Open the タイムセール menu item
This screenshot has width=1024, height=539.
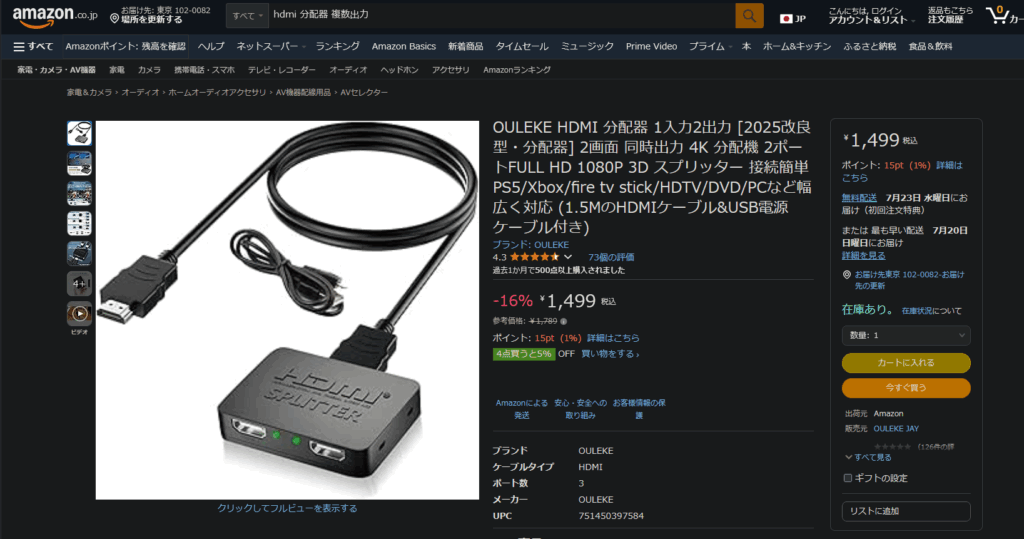tap(522, 46)
